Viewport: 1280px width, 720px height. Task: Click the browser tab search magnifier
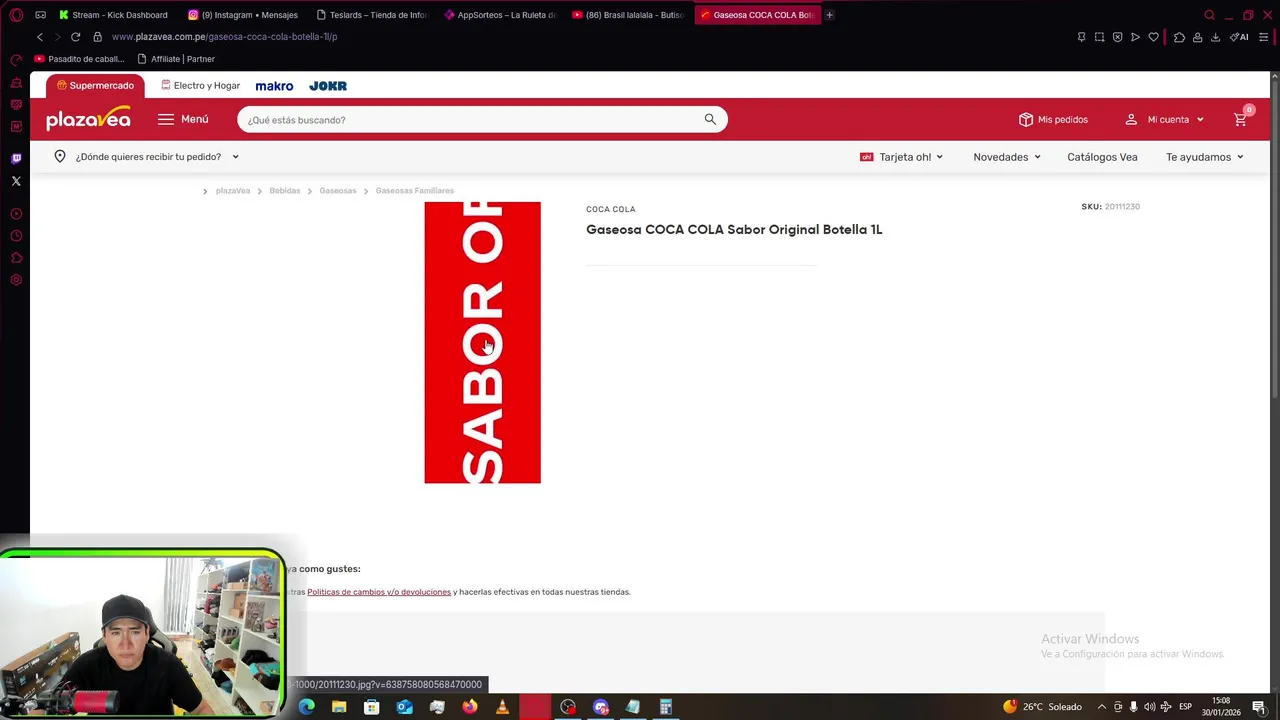click(x=1209, y=15)
